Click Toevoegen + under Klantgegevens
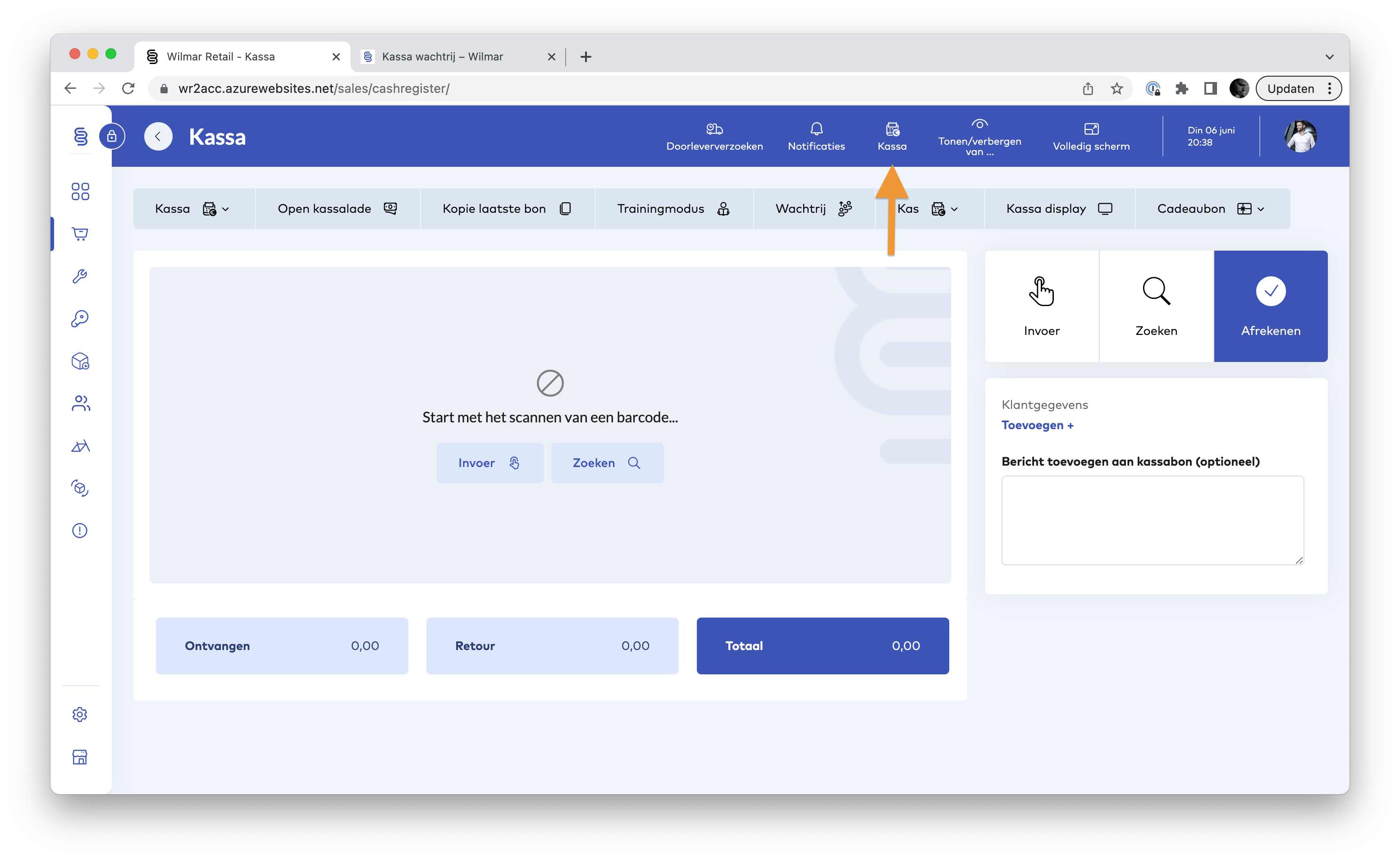 click(x=1037, y=426)
